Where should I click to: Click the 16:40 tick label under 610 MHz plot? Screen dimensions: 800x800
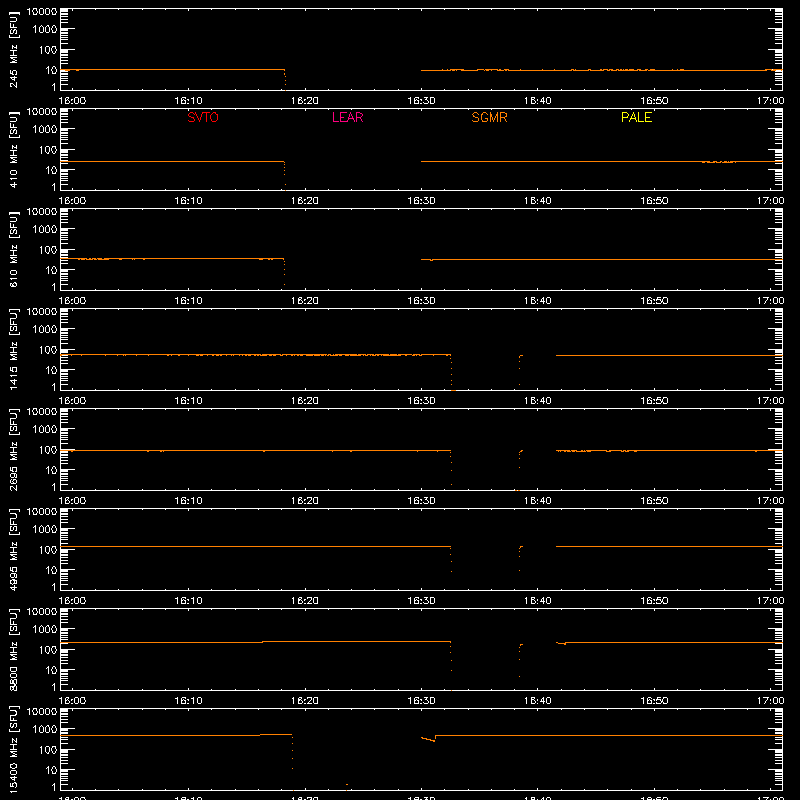click(x=538, y=301)
